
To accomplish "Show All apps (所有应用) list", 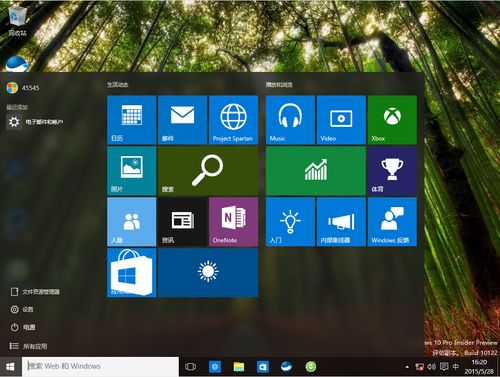I will point(28,346).
